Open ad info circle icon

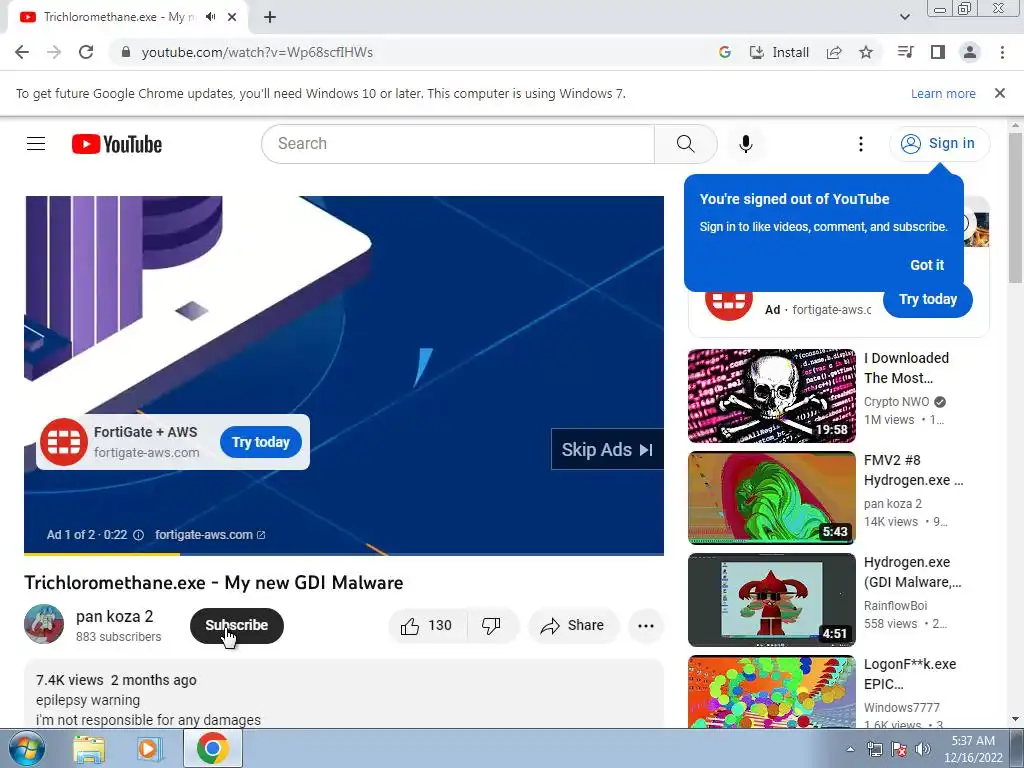click(x=138, y=535)
